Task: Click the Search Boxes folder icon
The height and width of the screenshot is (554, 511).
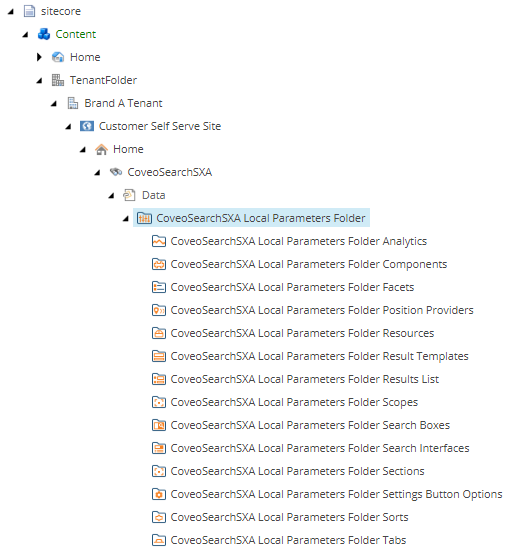Action: point(159,425)
